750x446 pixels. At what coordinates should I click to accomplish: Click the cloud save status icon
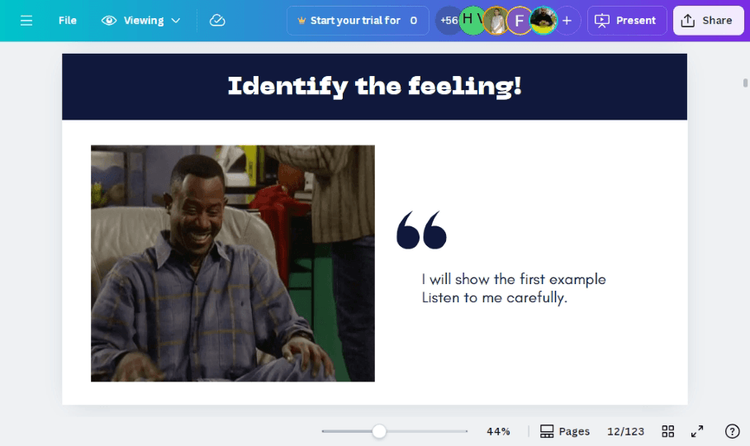pos(217,21)
